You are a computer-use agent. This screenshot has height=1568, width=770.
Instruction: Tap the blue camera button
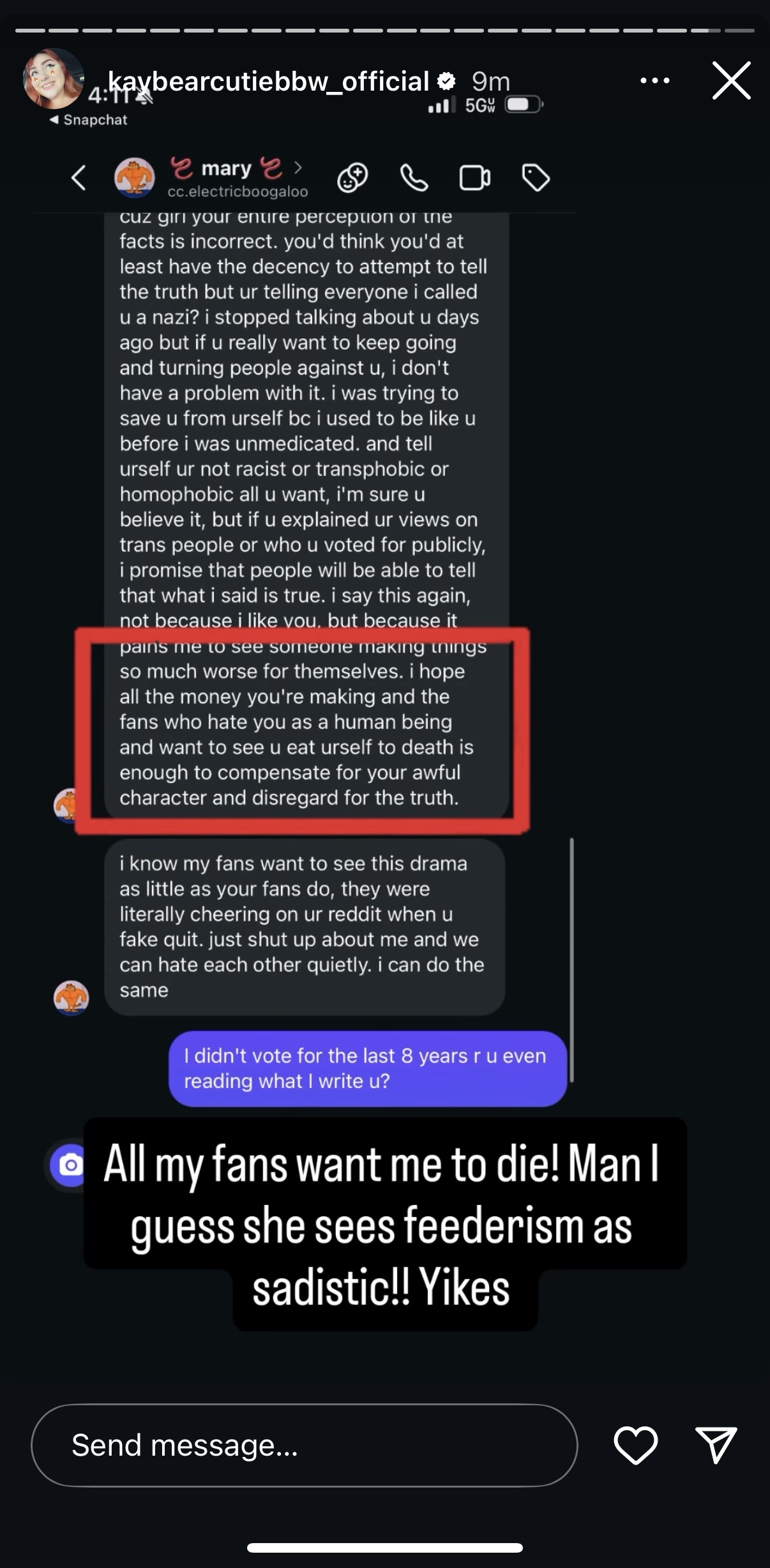(70, 1165)
